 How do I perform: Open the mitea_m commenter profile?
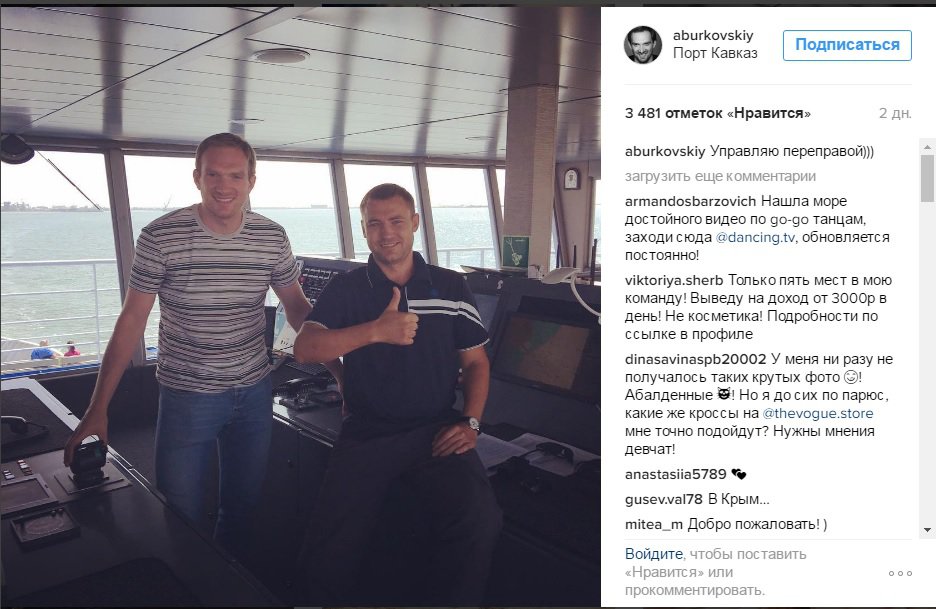(x=654, y=524)
